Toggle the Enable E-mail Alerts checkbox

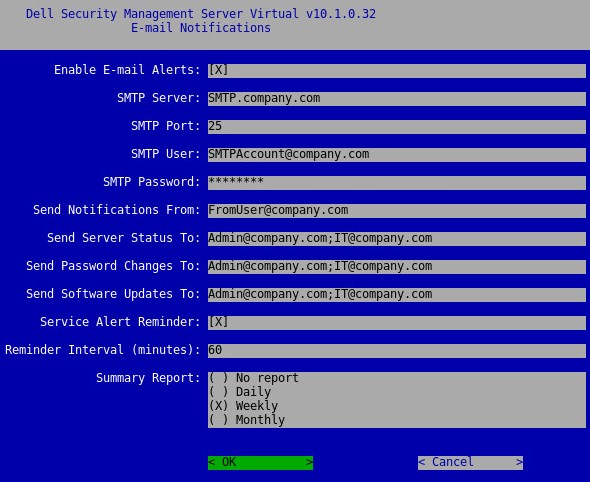pyautogui.click(x=218, y=70)
